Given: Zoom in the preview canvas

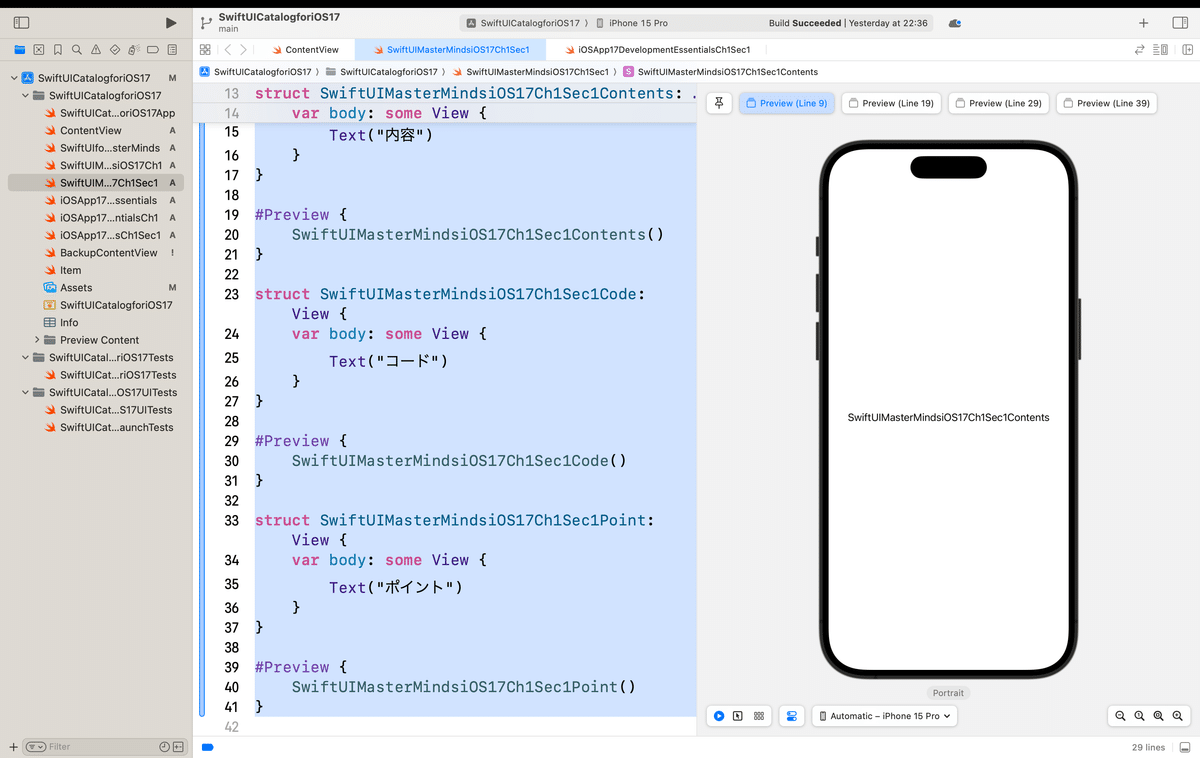Looking at the screenshot, I should [1178, 716].
